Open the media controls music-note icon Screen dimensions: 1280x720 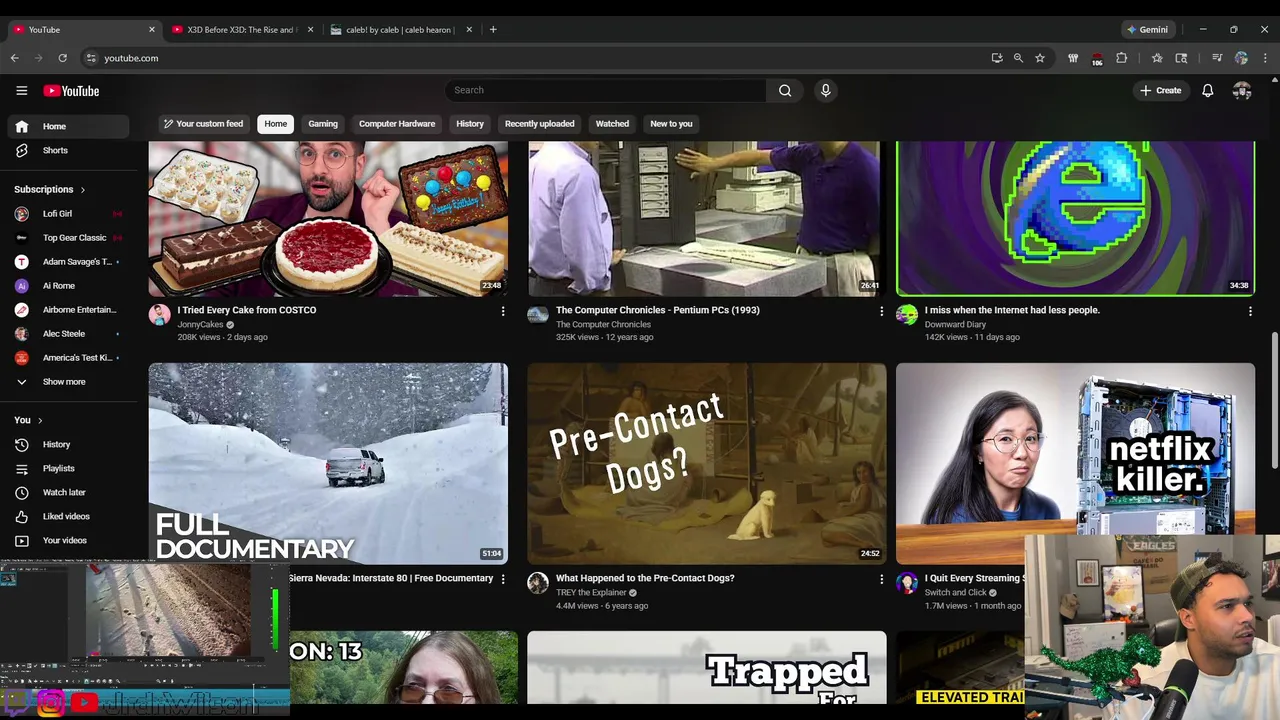(1217, 58)
